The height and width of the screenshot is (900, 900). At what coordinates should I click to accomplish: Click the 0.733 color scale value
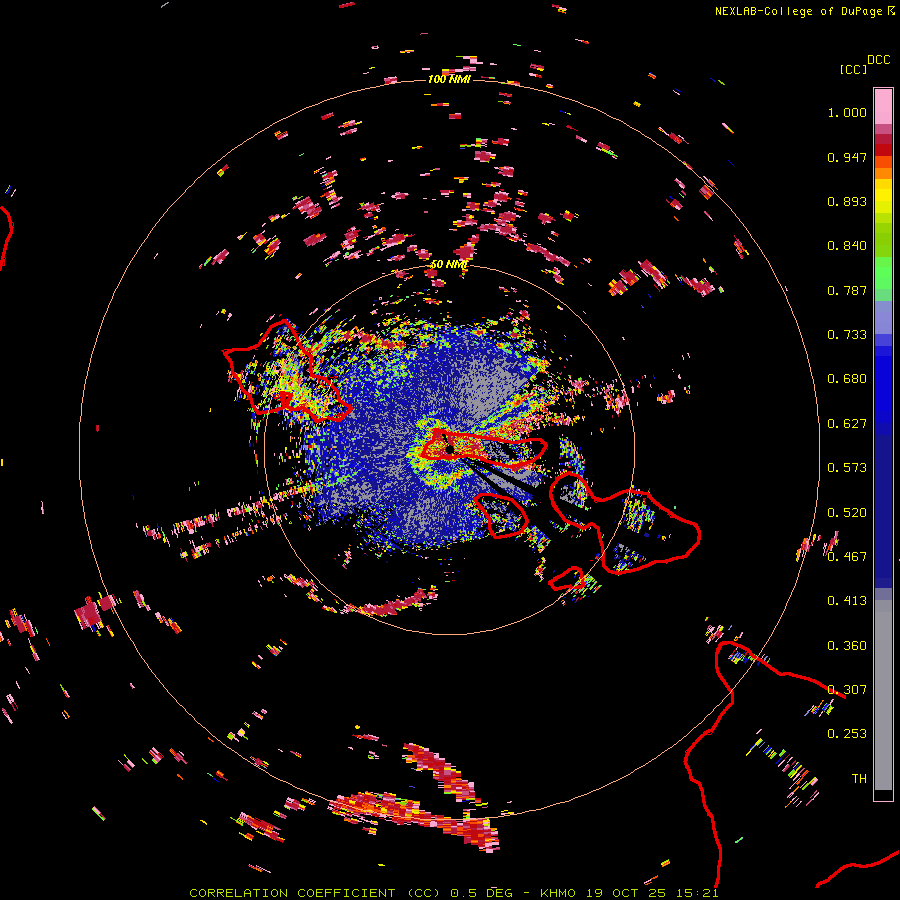(x=847, y=335)
